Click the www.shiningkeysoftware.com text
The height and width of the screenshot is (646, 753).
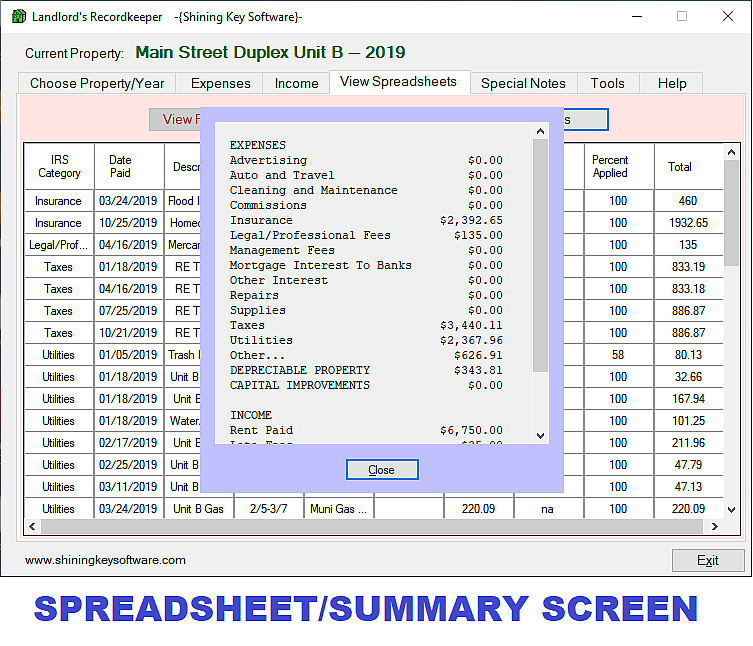pos(105,560)
